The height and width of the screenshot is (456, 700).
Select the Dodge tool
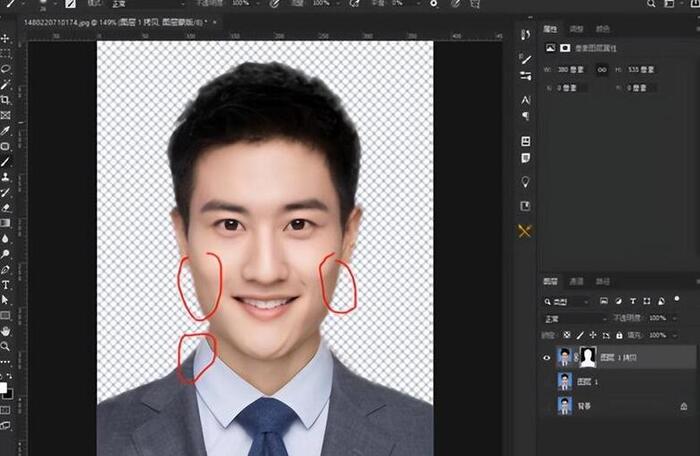(x=5, y=254)
